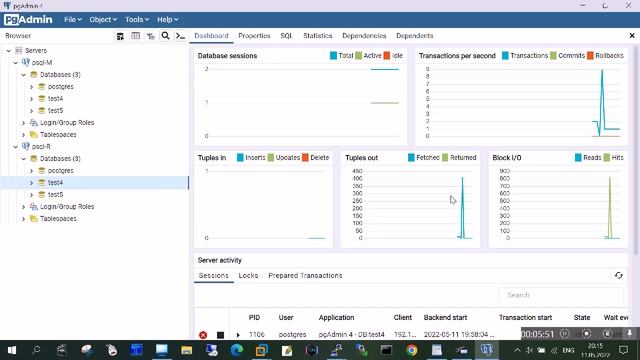
Task: Sort sessions by State column header
Action: (x=582, y=318)
